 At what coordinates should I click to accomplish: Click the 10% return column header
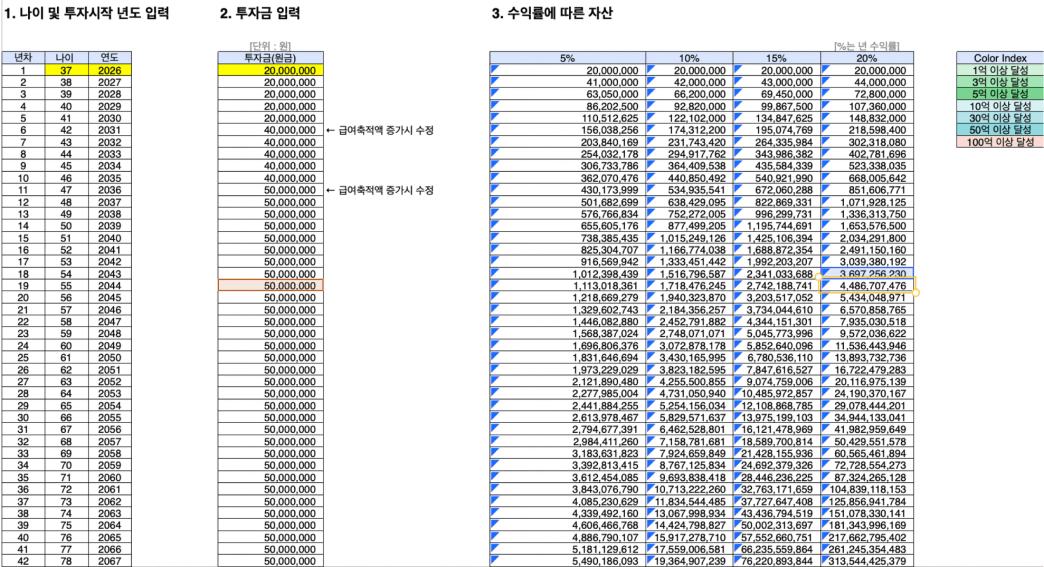[688, 59]
